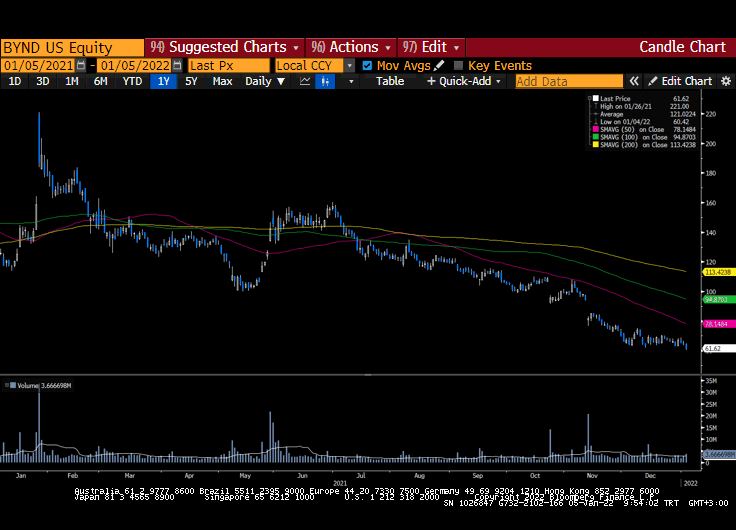Select the 1Y range tab
This screenshot has height=530, width=736.
(163, 81)
